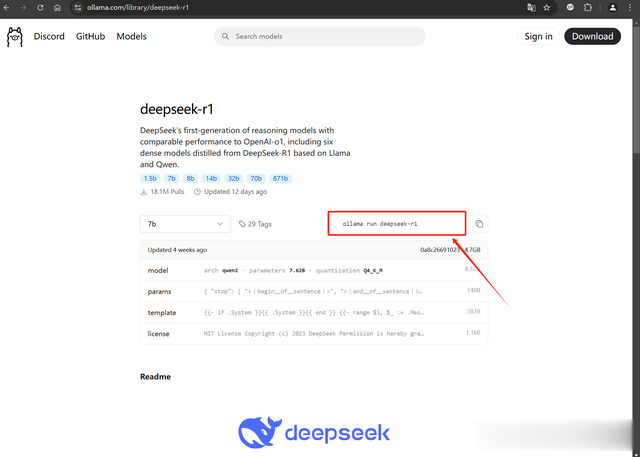Open the params file row
This screenshot has width=640, height=457.
point(314,291)
